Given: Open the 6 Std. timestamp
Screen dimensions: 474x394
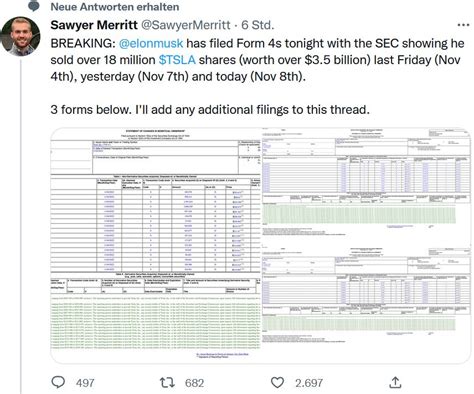Looking at the screenshot, I should click(x=258, y=25).
